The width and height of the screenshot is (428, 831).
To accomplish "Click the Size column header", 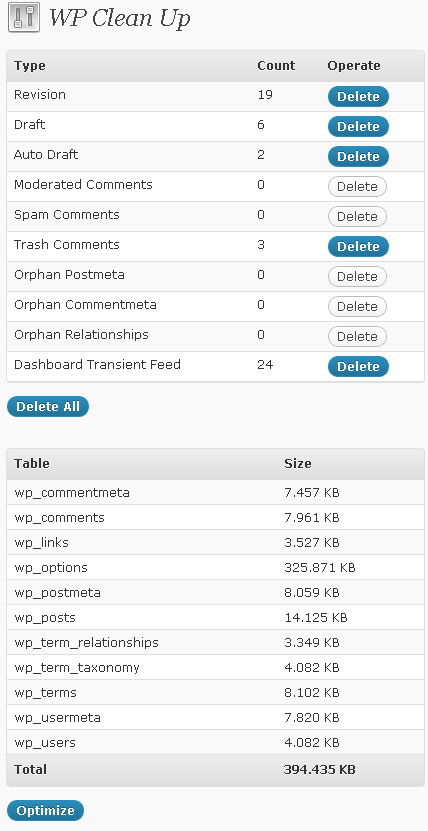I will [x=298, y=463].
